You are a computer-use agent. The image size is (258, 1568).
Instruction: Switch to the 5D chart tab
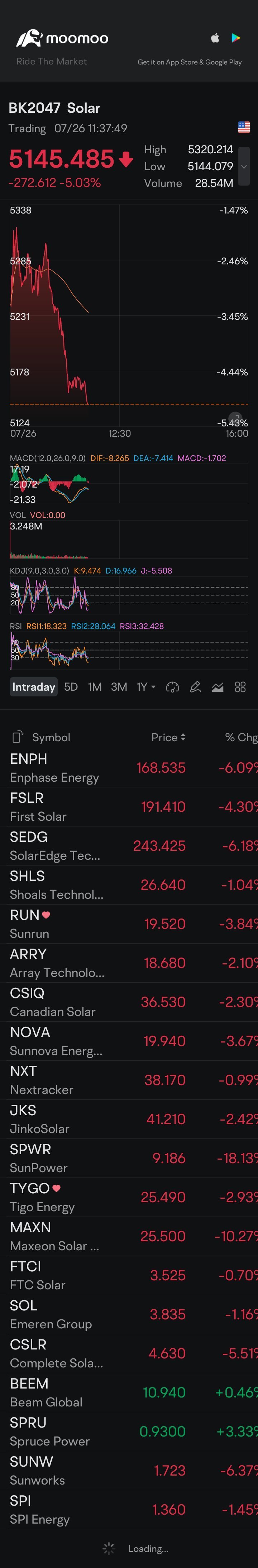[71, 687]
